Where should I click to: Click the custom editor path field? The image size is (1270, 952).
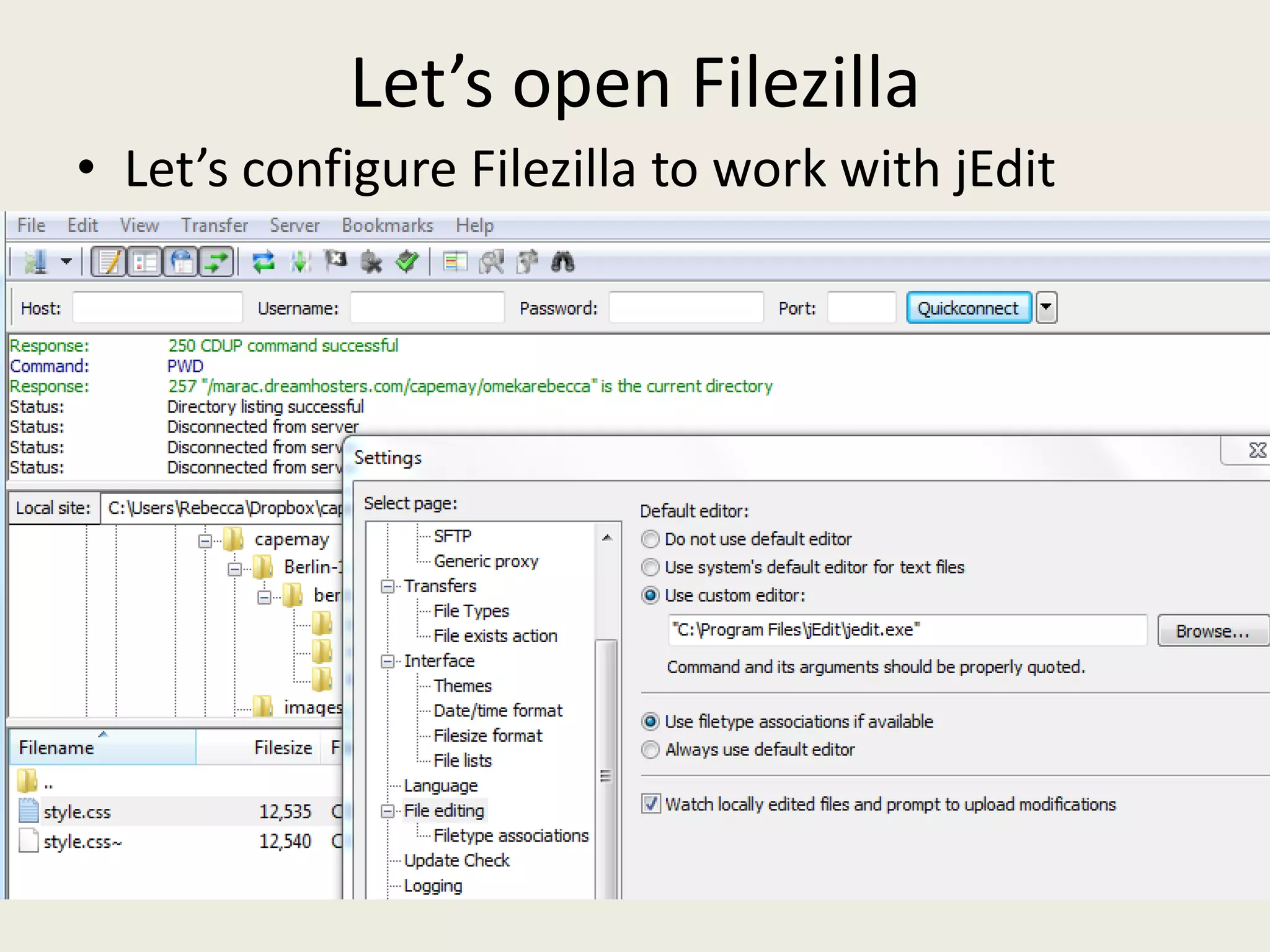coord(907,630)
